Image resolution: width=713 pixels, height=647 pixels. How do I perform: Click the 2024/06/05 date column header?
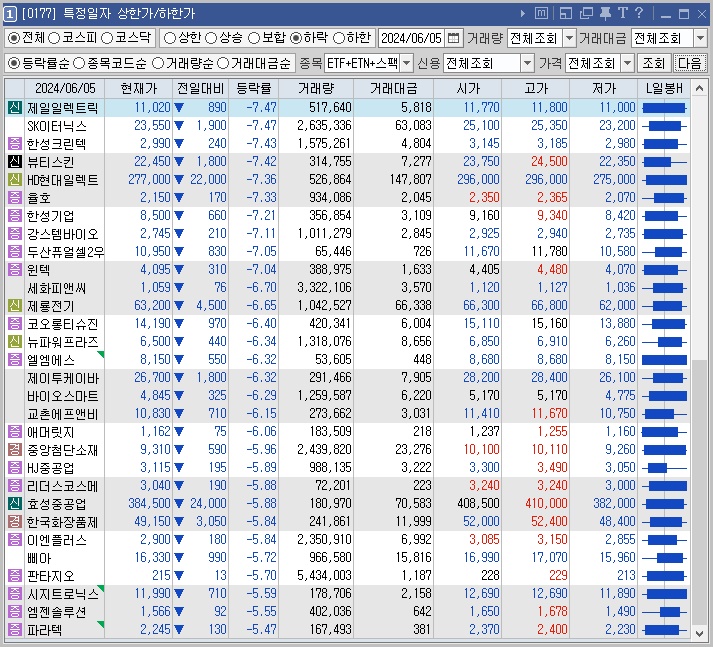(x=65, y=88)
